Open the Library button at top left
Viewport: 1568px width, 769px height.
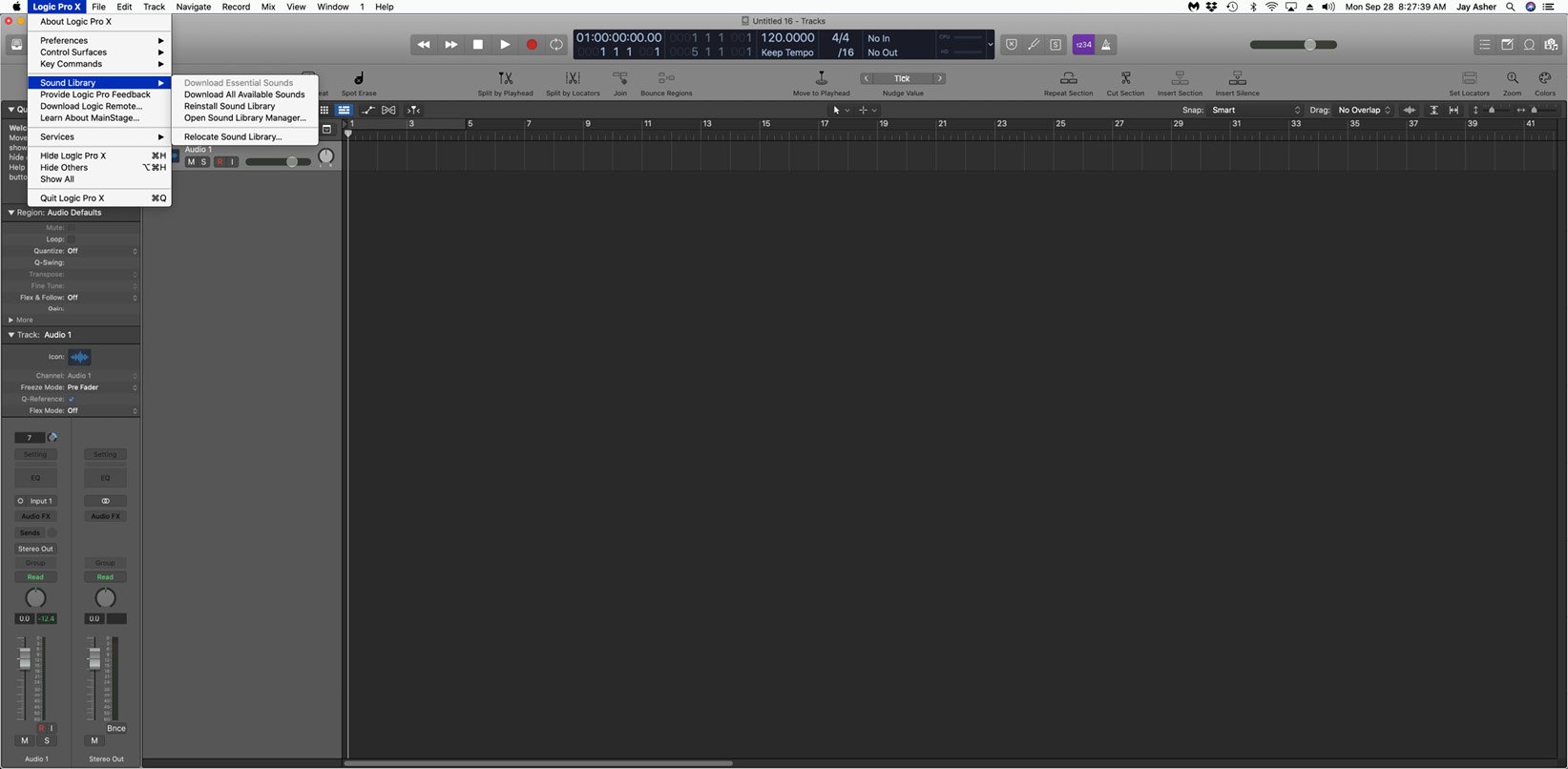pyautogui.click(x=16, y=45)
